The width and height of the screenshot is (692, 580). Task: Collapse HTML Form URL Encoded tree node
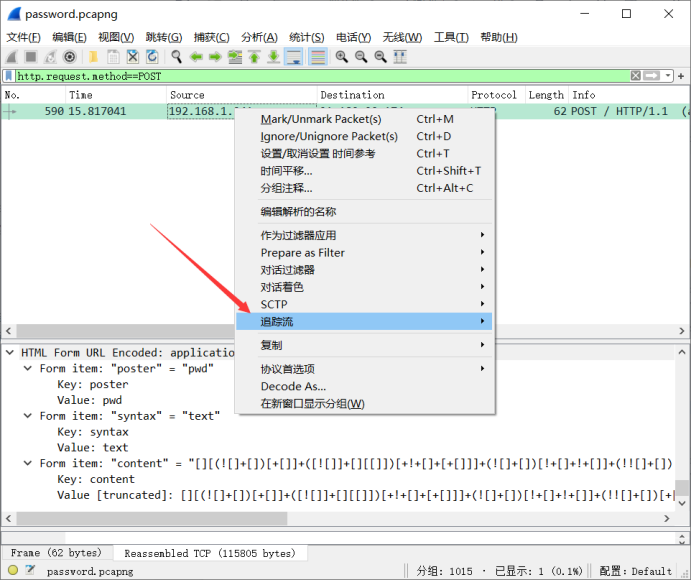click(x=9, y=352)
